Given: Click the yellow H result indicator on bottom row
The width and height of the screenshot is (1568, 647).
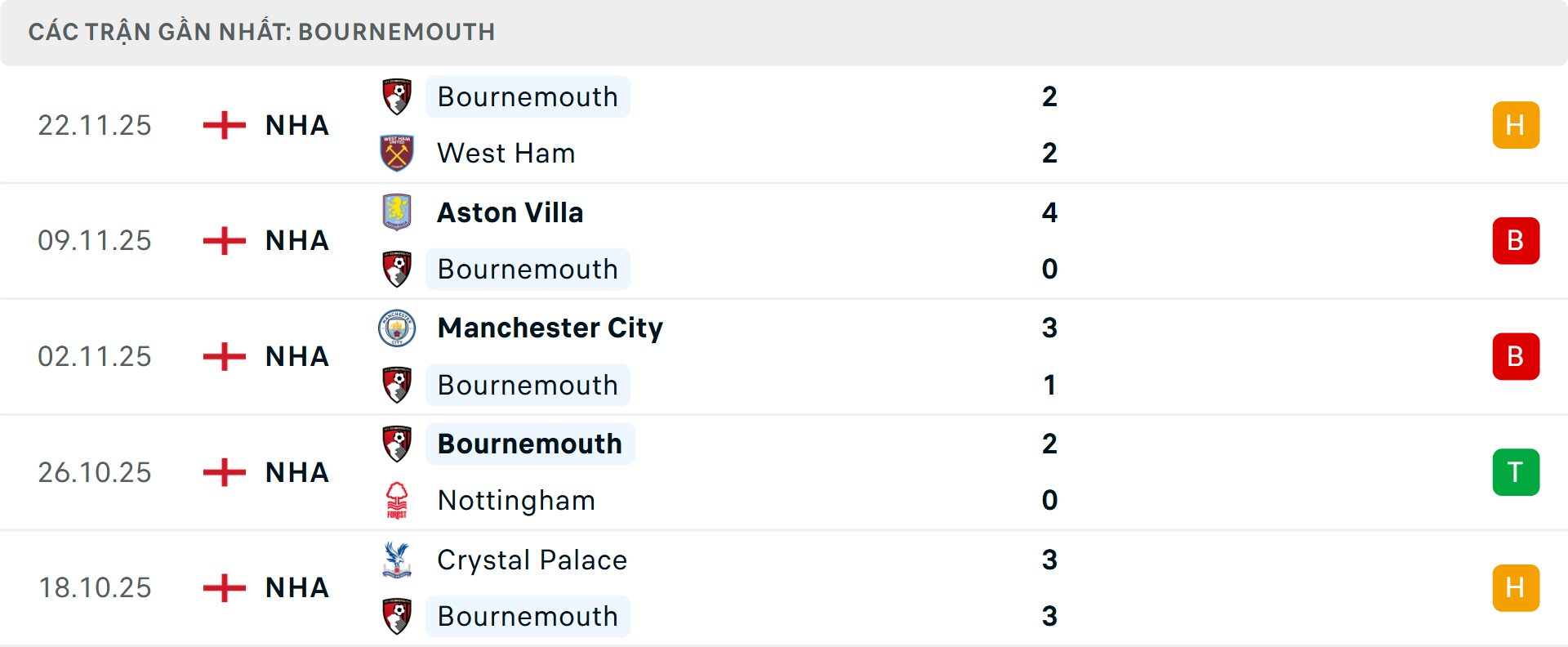Looking at the screenshot, I should pos(1516,587).
